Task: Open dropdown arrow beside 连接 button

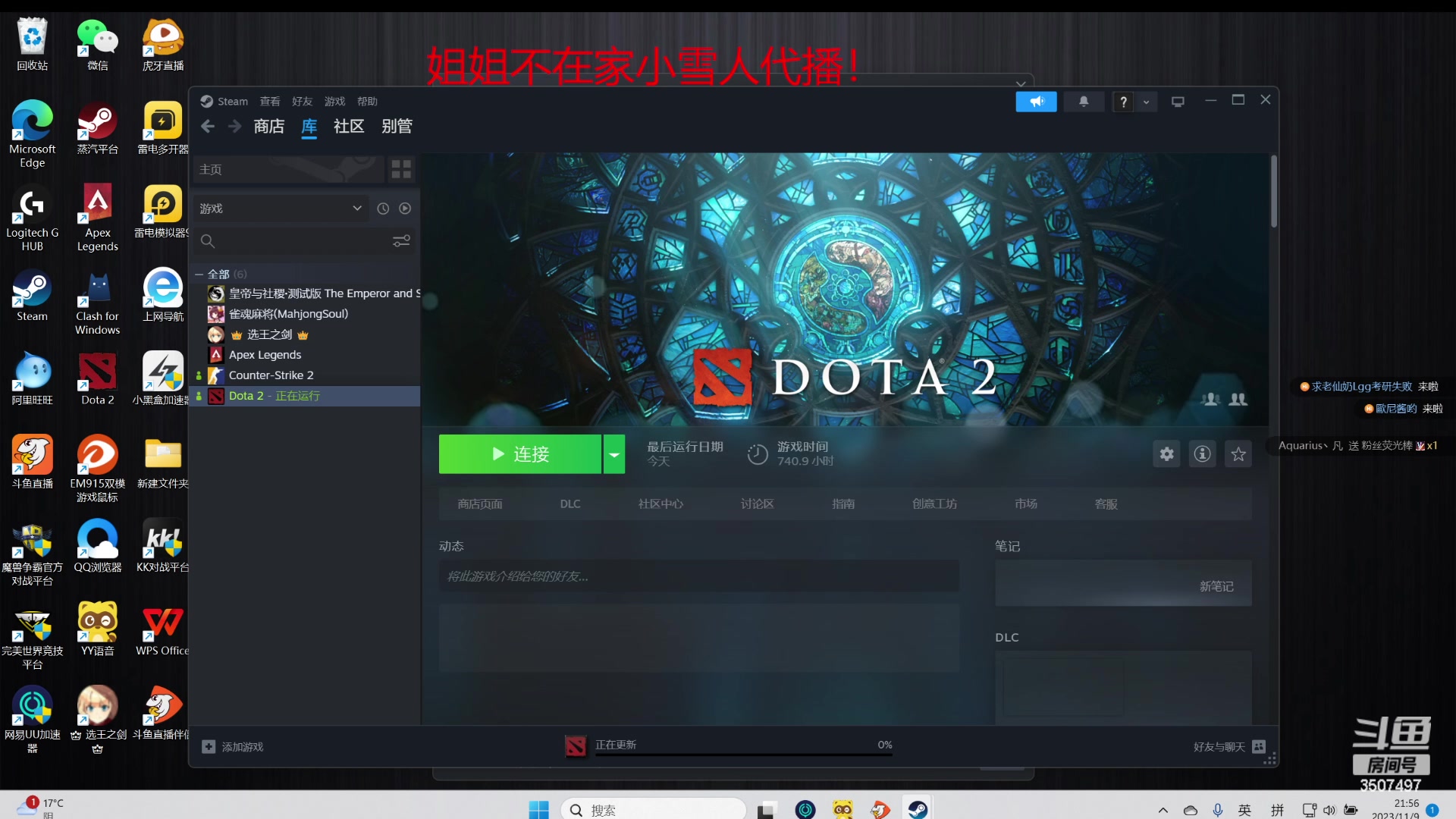Action: click(x=614, y=454)
